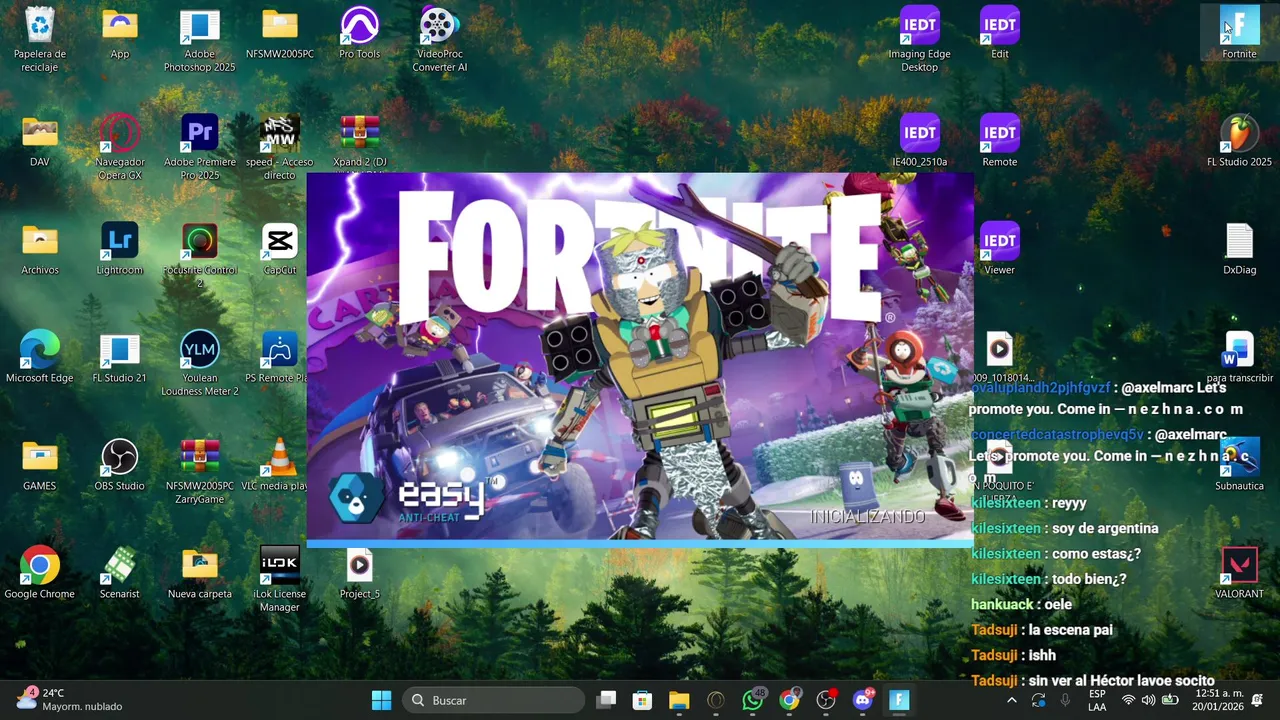
Task: Launch Microsoft Edge from desktop
Action: pyautogui.click(x=40, y=357)
